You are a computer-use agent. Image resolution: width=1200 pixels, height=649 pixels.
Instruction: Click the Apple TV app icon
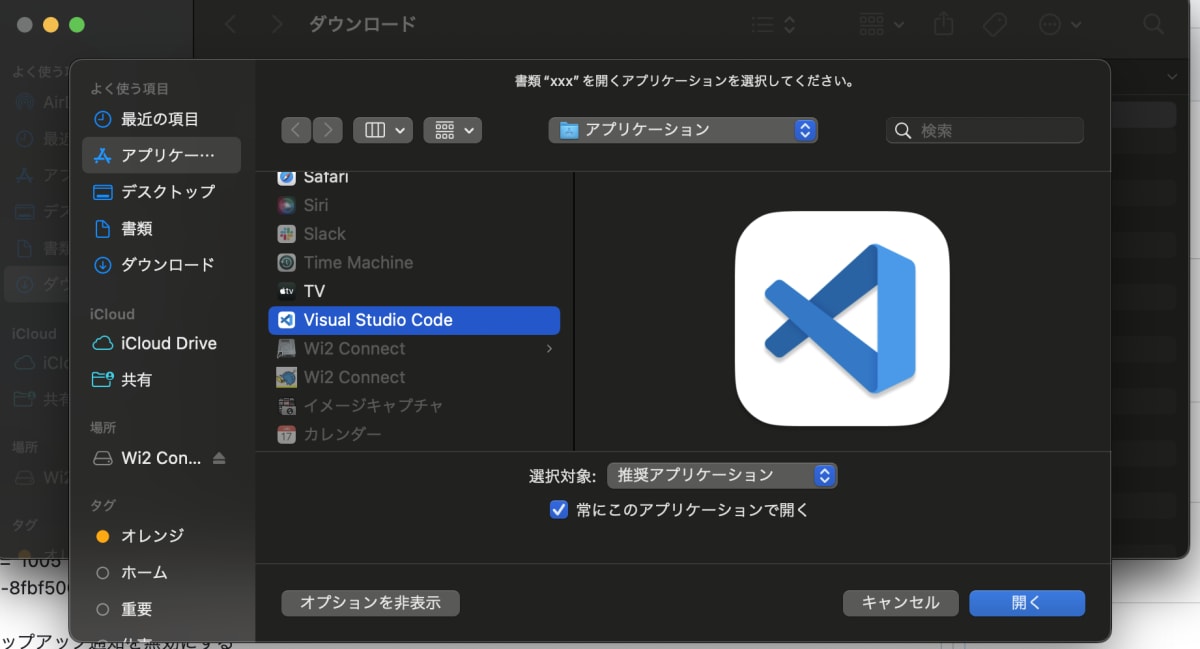click(x=287, y=291)
